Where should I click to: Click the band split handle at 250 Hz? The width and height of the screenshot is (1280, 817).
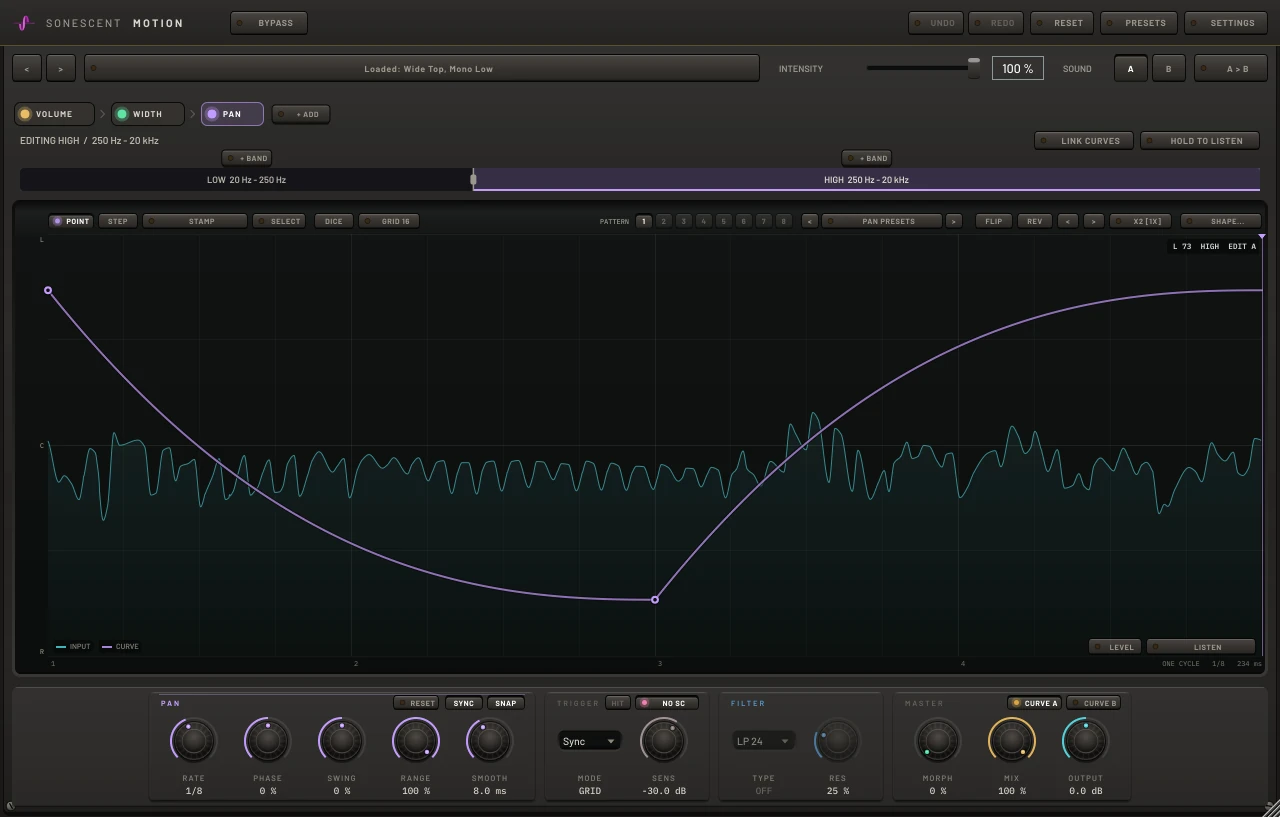click(474, 180)
